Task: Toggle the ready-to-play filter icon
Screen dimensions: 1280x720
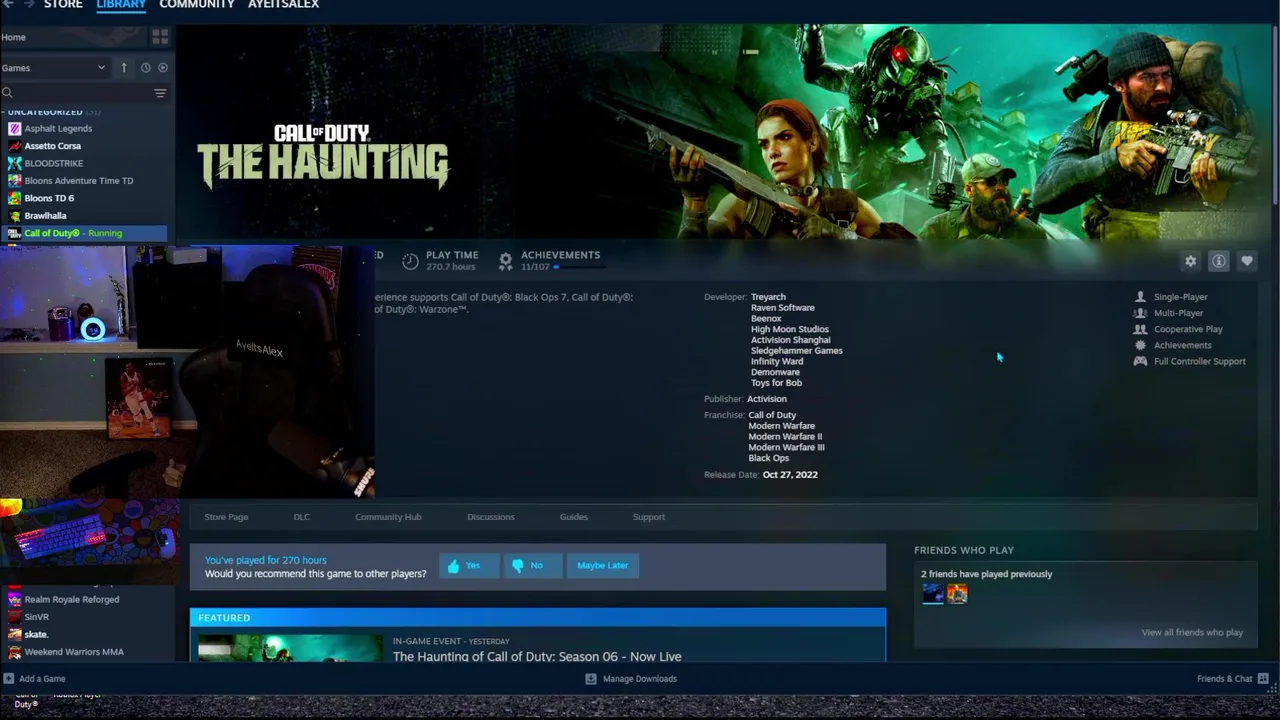Action: 163,68
